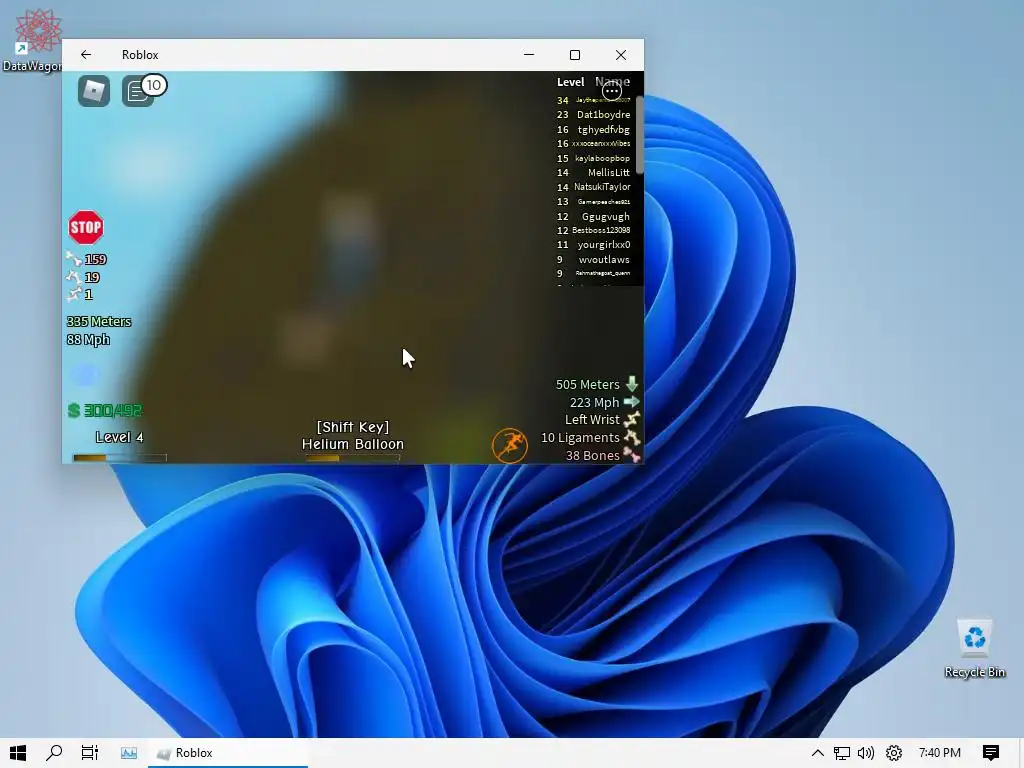The image size is (1024, 768).
Task: Click the 335 Meters distance readout
Action: pos(99,321)
